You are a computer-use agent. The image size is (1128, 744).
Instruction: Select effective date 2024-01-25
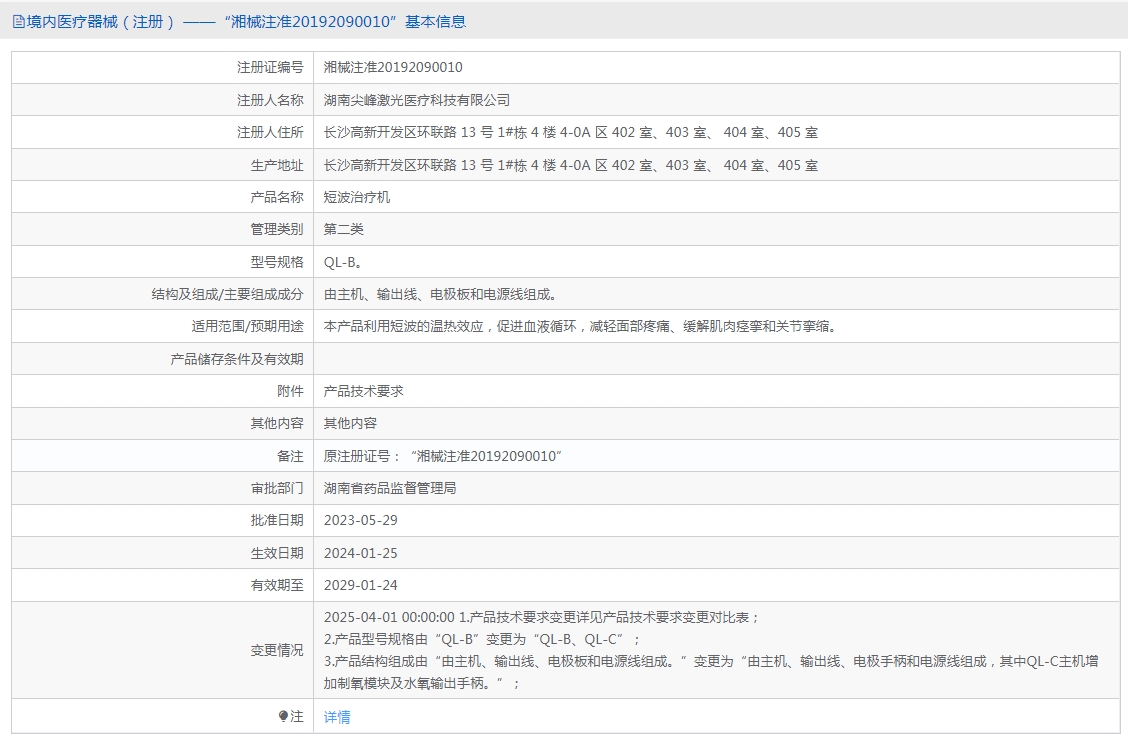(360, 553)
